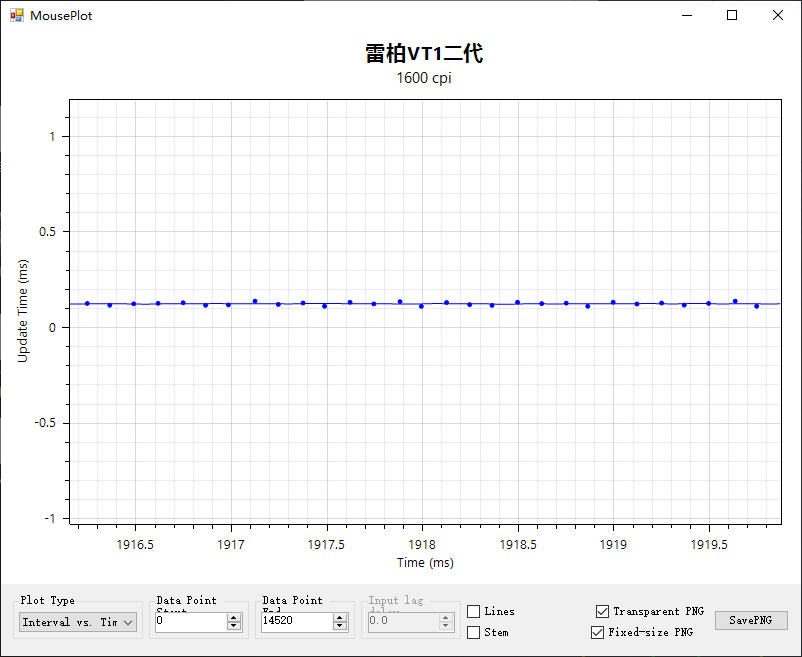Enable the Lines checkbox
Screen dimensions: 802x657
pos(474,610)
